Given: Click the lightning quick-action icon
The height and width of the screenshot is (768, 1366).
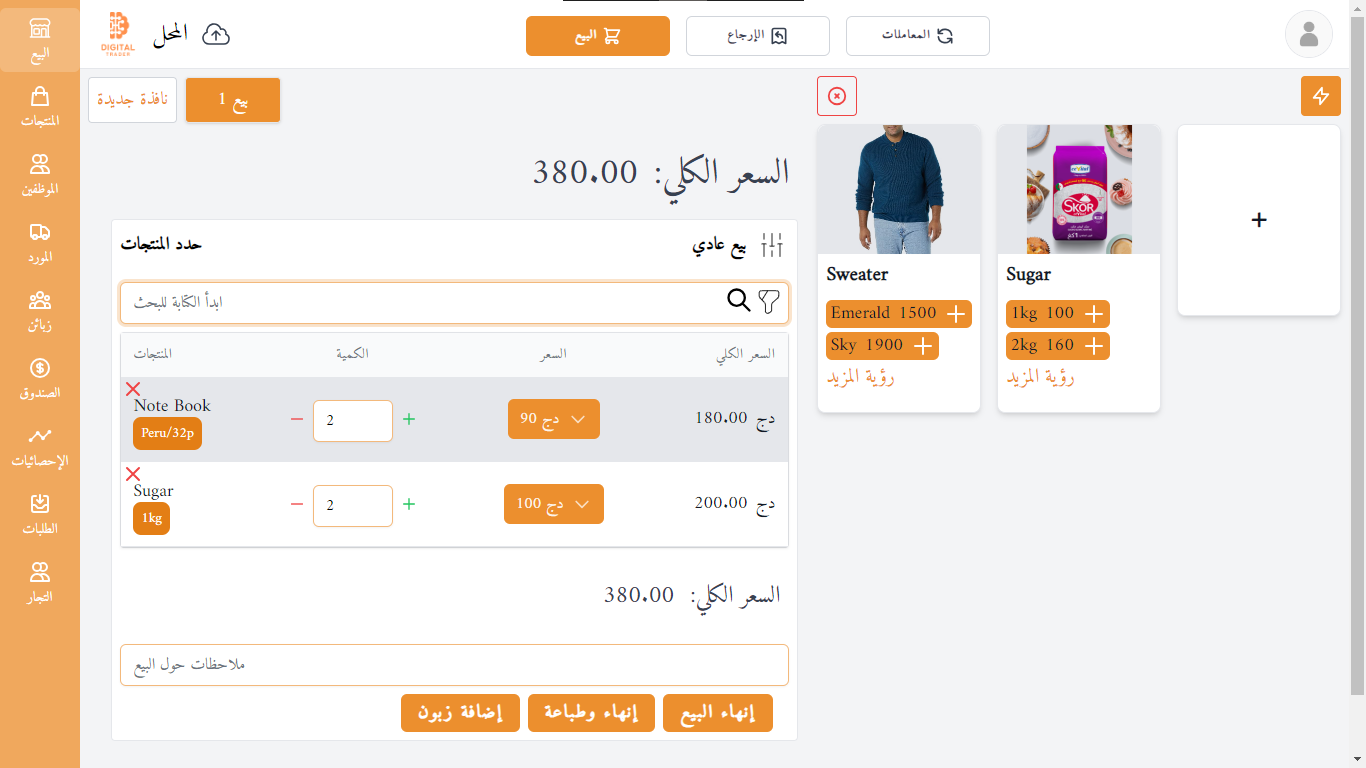Looking at the screenshot, I should [1320, 96].
